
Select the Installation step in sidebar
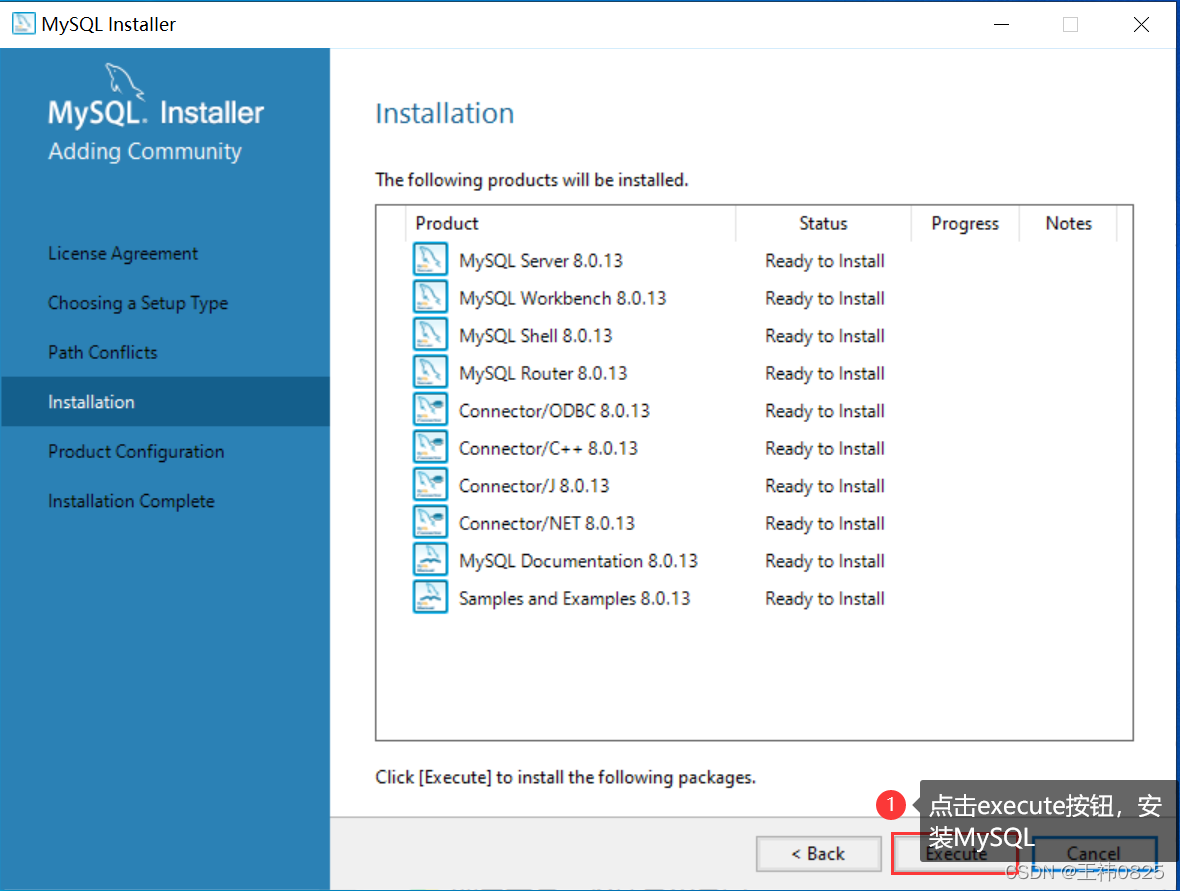pyautogui.click(x=165, y=402)
